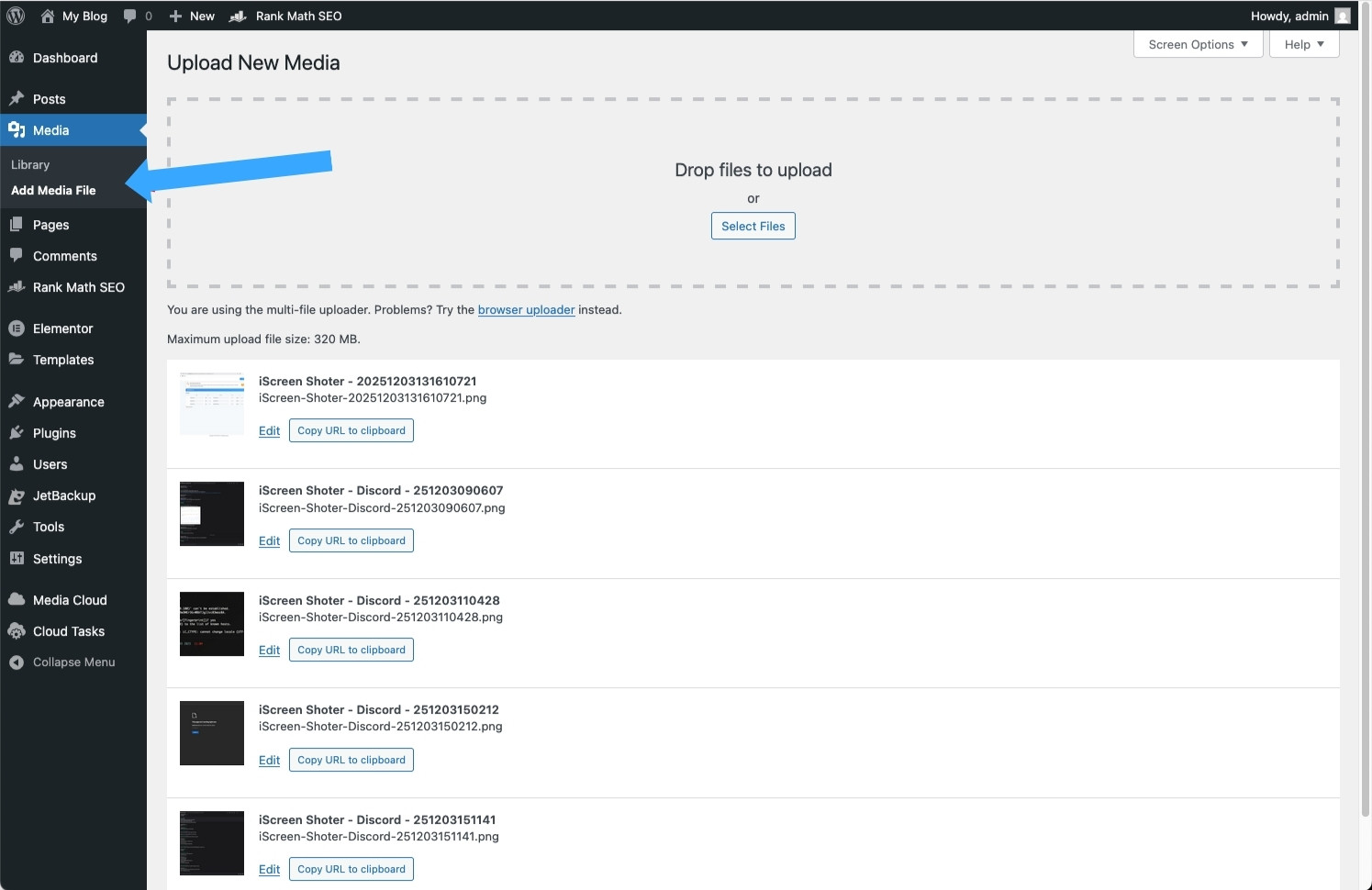This screenshot has height=890, width=1372.
Task: Click the Elementor sidebar icon
Action: tap(17, 328)
